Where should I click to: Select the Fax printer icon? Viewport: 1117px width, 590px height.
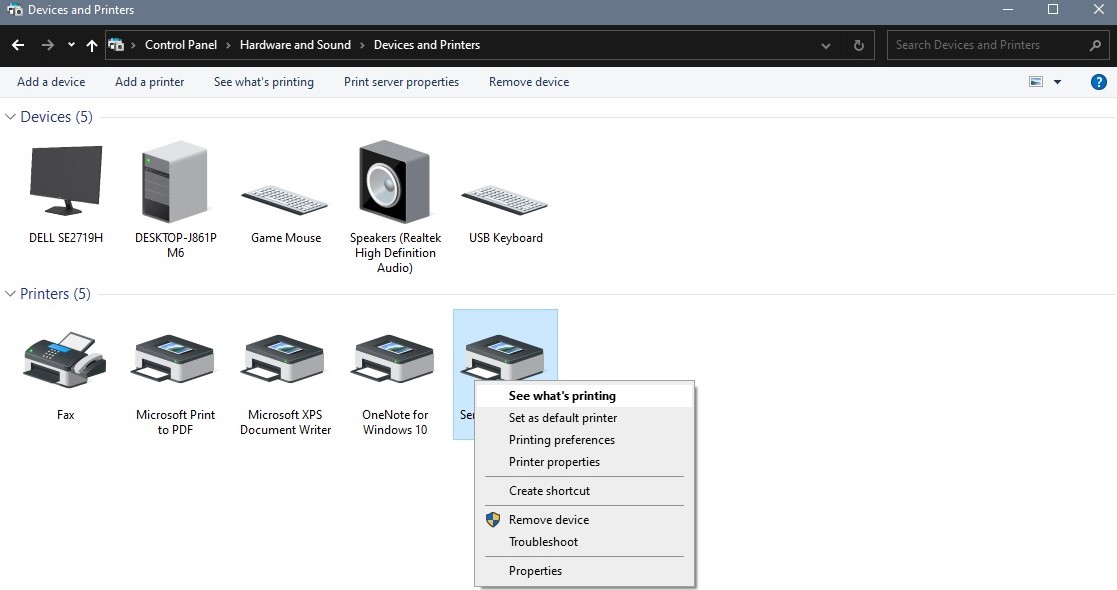66,362
